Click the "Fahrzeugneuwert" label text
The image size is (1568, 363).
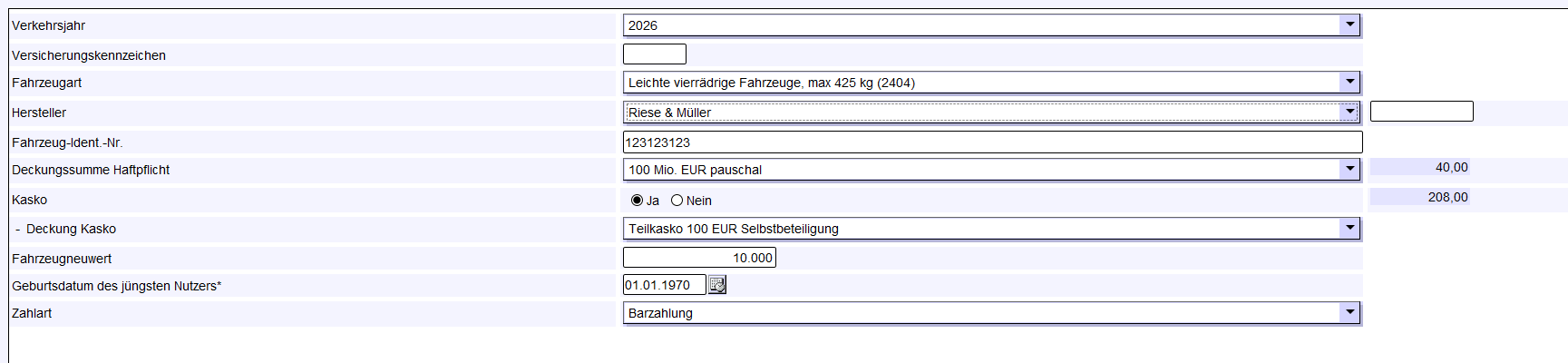coord(62,259)
